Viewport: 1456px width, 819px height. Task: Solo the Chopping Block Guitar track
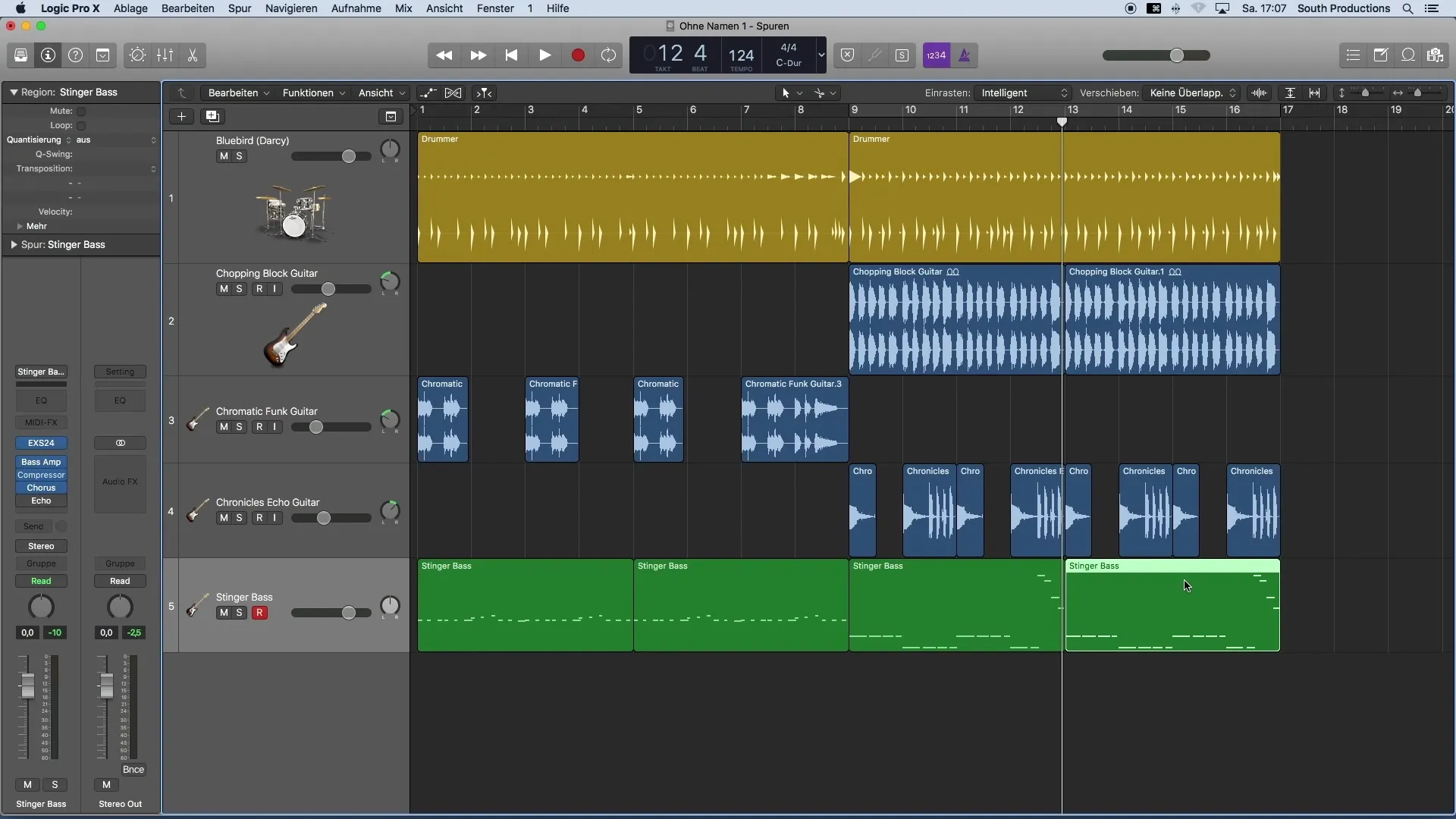(x=238, y=289)
